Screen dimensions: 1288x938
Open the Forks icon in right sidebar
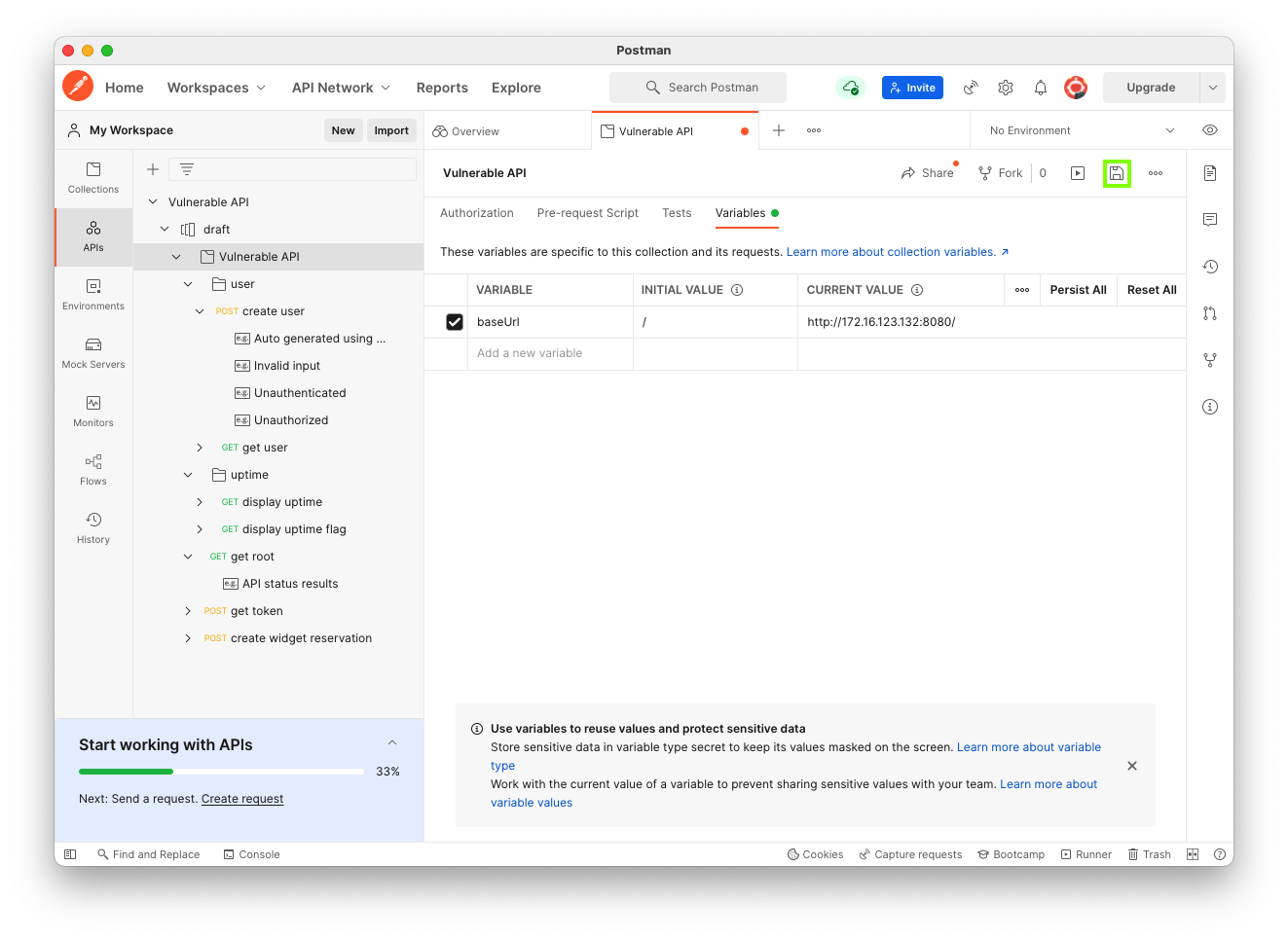pyautogui.click(x=1210, y=360)
